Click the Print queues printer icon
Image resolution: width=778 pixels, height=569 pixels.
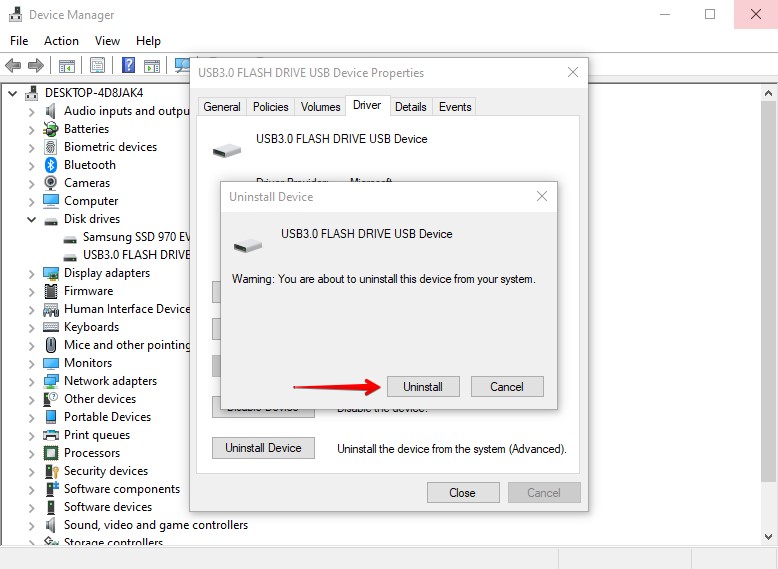51,435
